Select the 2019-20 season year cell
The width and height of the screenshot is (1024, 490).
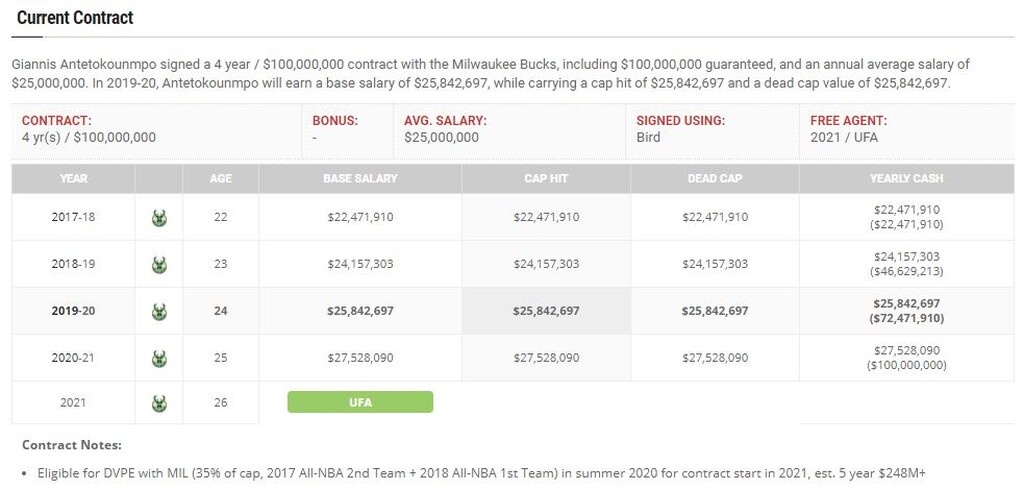click(x=73, y=311)
